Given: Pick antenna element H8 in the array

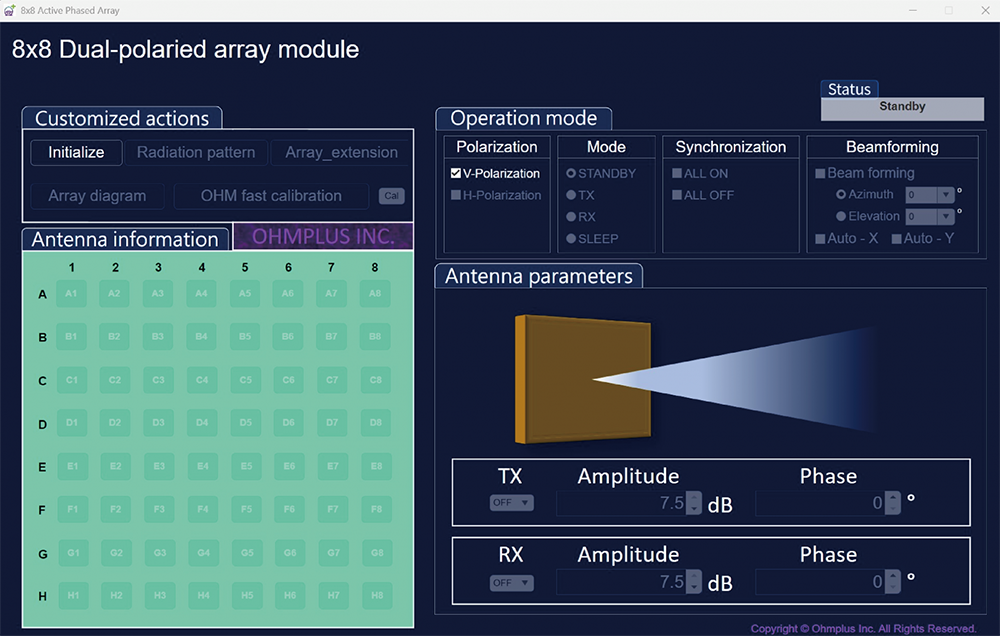Looking at the screenshot, I should (375, 597).
